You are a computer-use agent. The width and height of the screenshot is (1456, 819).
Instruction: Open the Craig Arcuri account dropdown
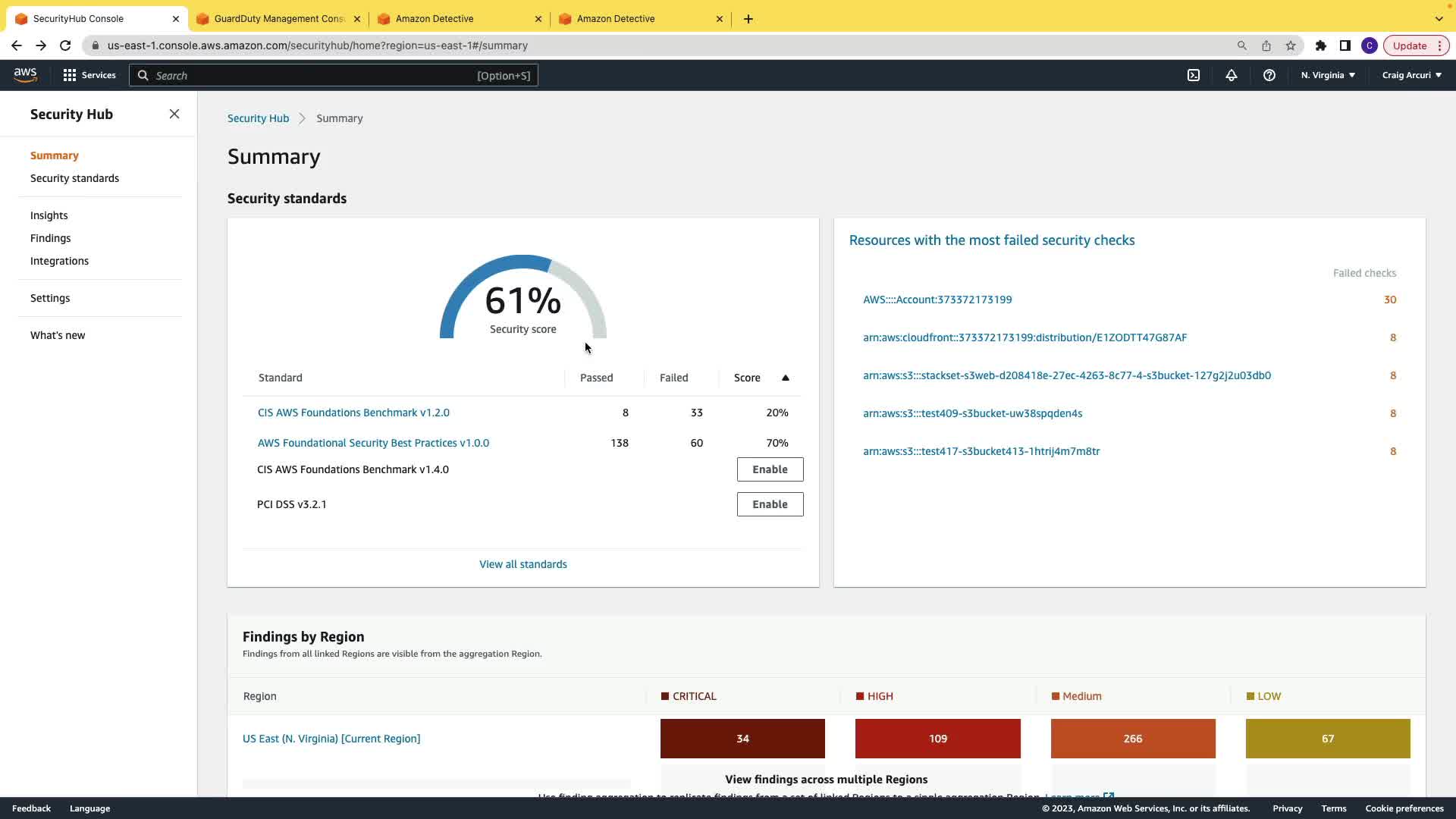[x=1411, y=75]
